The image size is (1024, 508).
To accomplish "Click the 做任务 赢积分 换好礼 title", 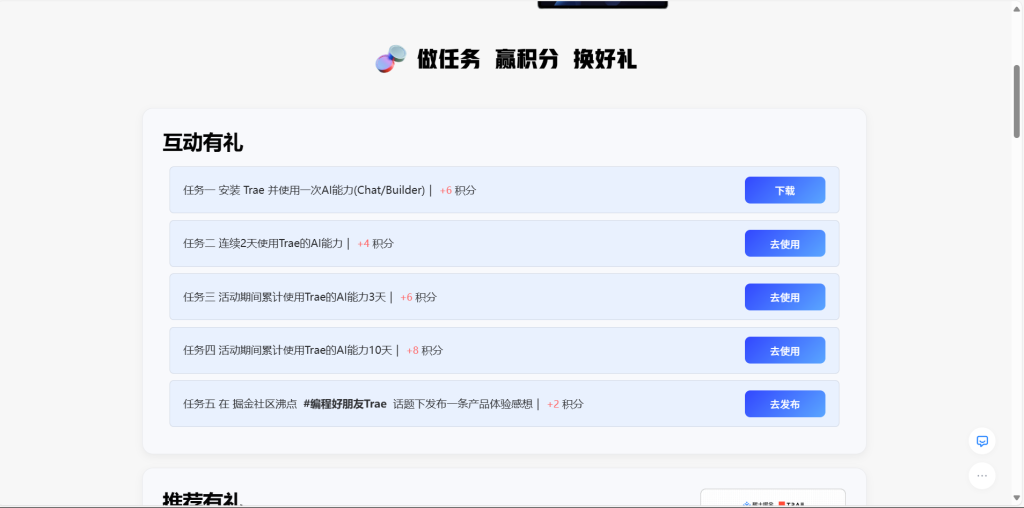I will coord(526,60).
